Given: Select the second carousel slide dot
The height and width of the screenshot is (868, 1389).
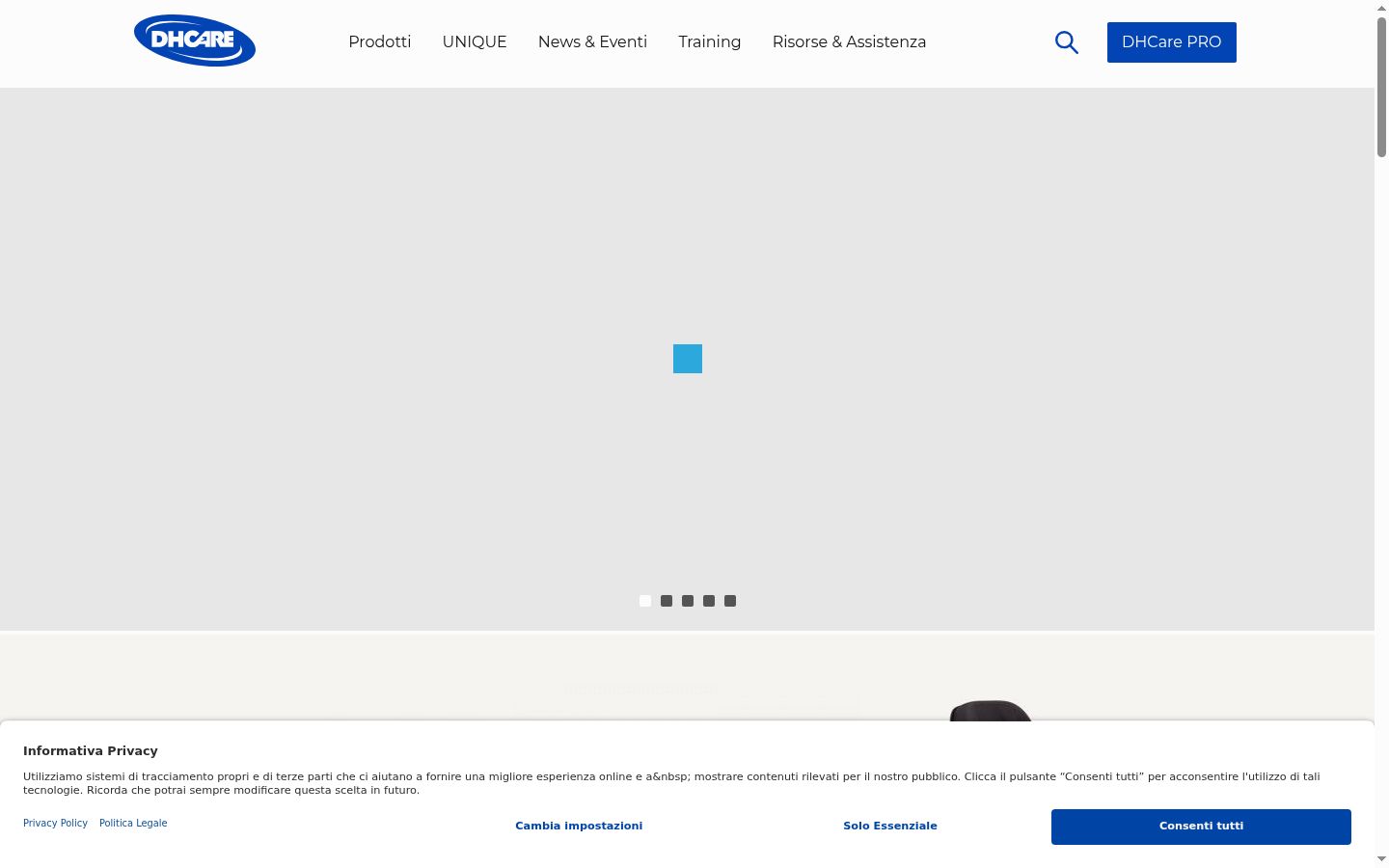Looking at the screenshot, I should click(x=667, y=601).
